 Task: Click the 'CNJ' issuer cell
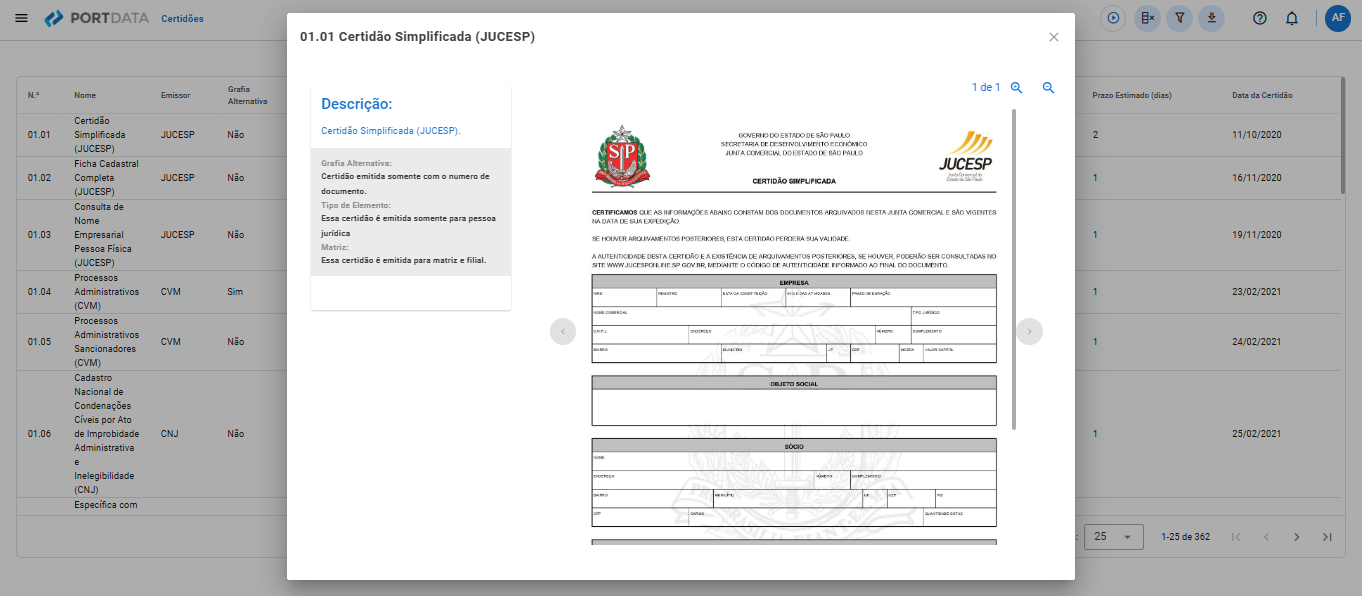pos(170,435)
